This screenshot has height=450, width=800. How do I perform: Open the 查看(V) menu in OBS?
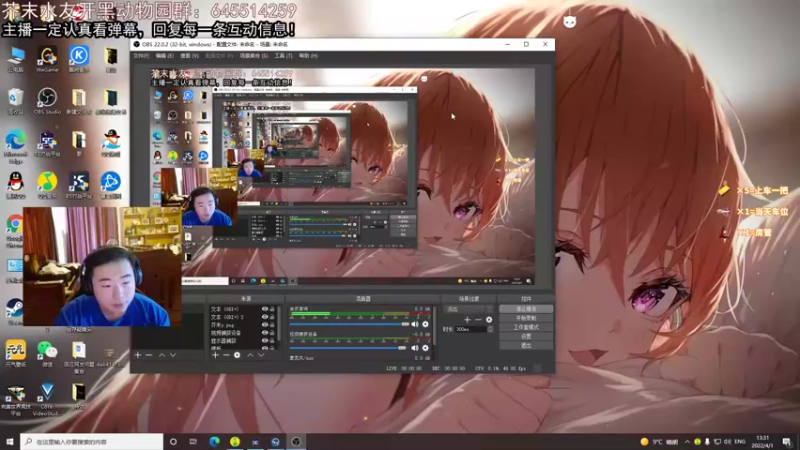[x=189, y=56]
